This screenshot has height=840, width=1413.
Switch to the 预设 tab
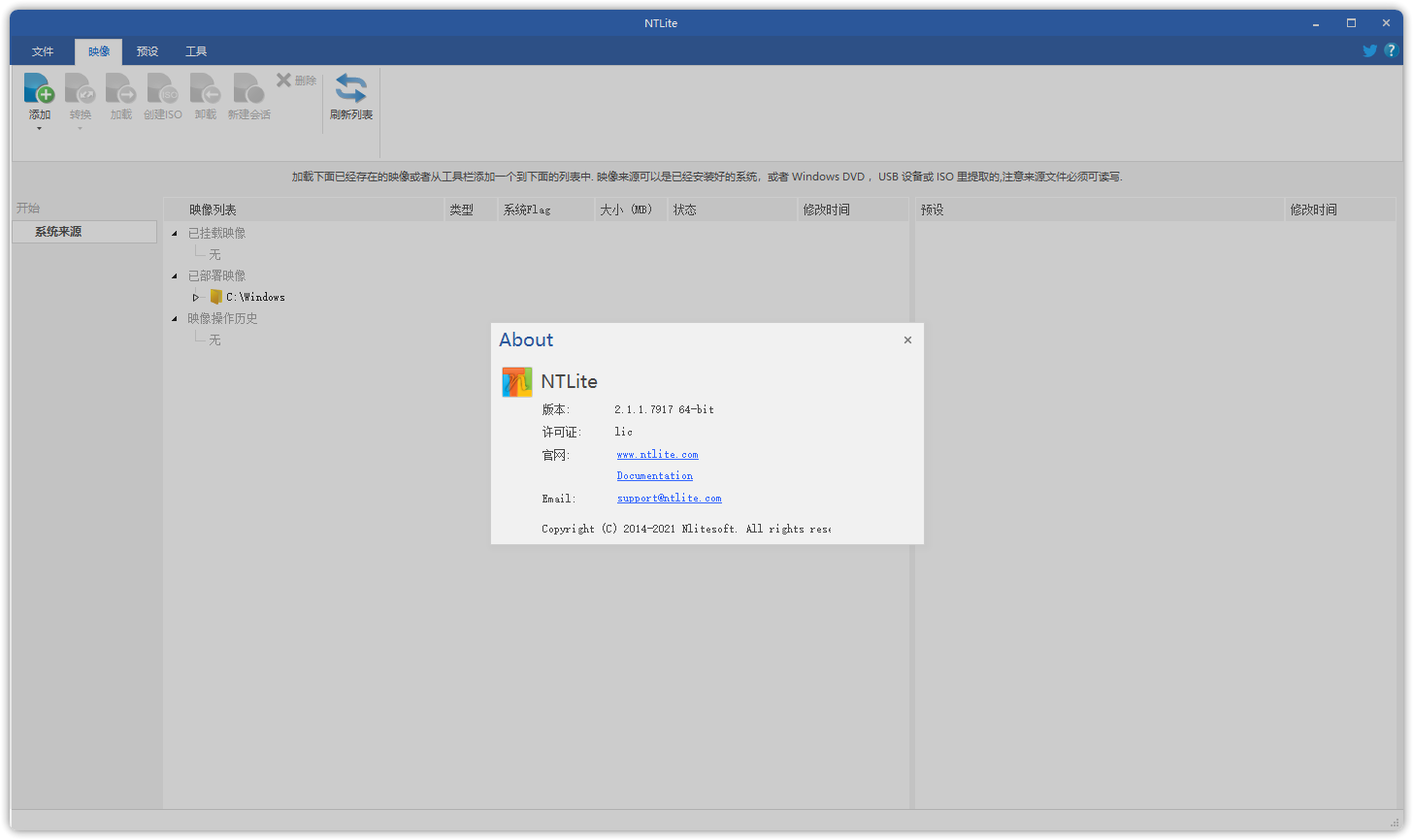[148, 51]
